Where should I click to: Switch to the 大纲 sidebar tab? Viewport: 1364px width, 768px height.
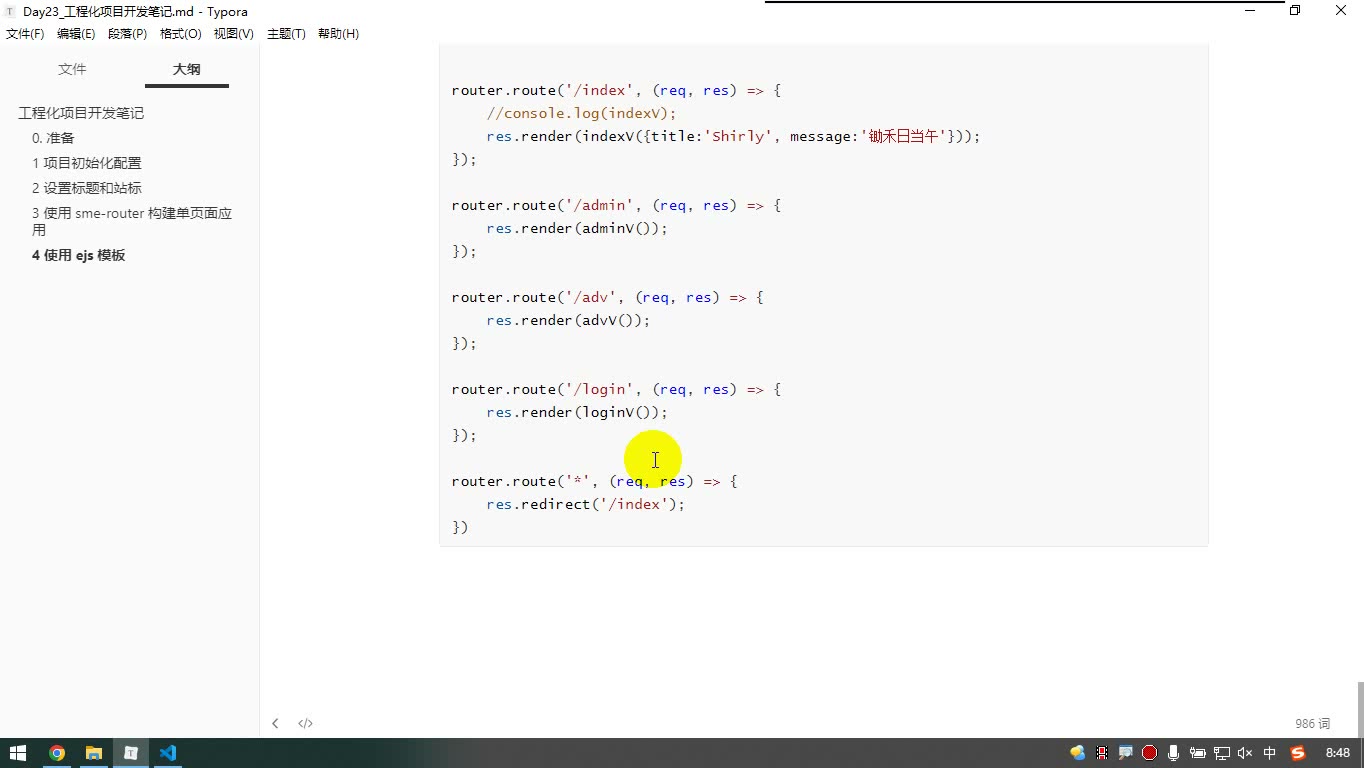click(187, 69)
